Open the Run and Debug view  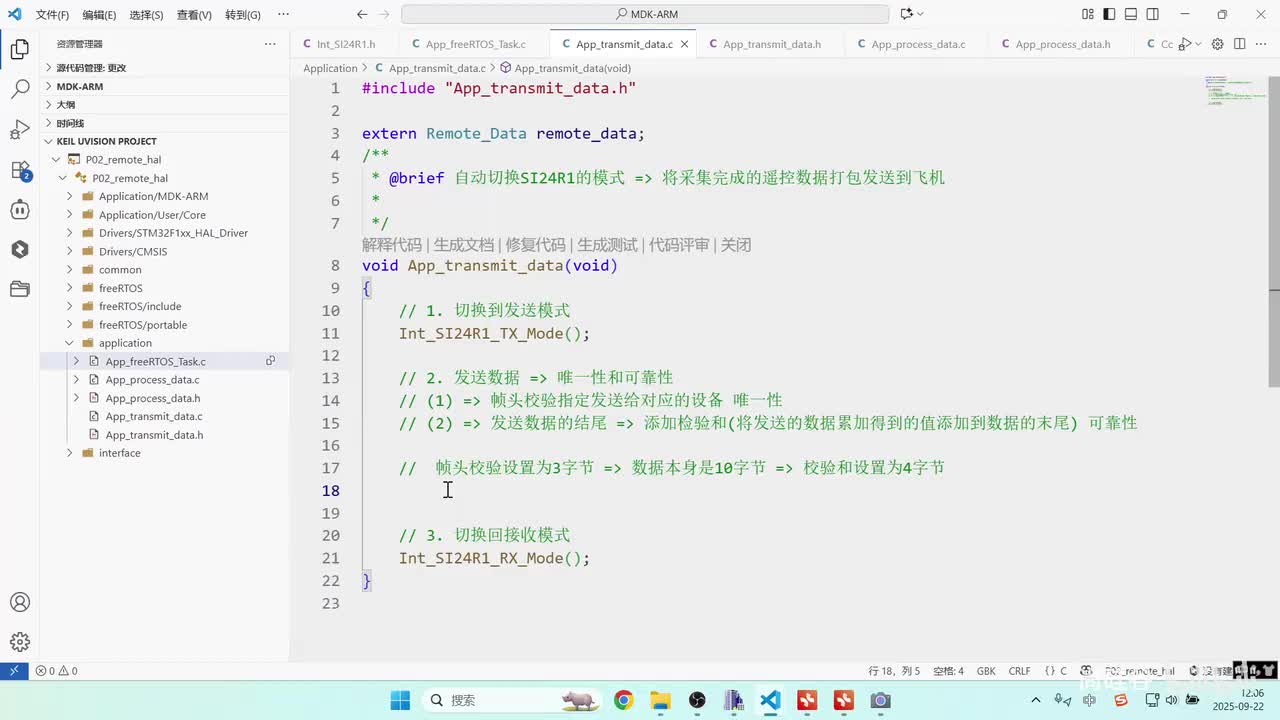(x=19, y=129)
